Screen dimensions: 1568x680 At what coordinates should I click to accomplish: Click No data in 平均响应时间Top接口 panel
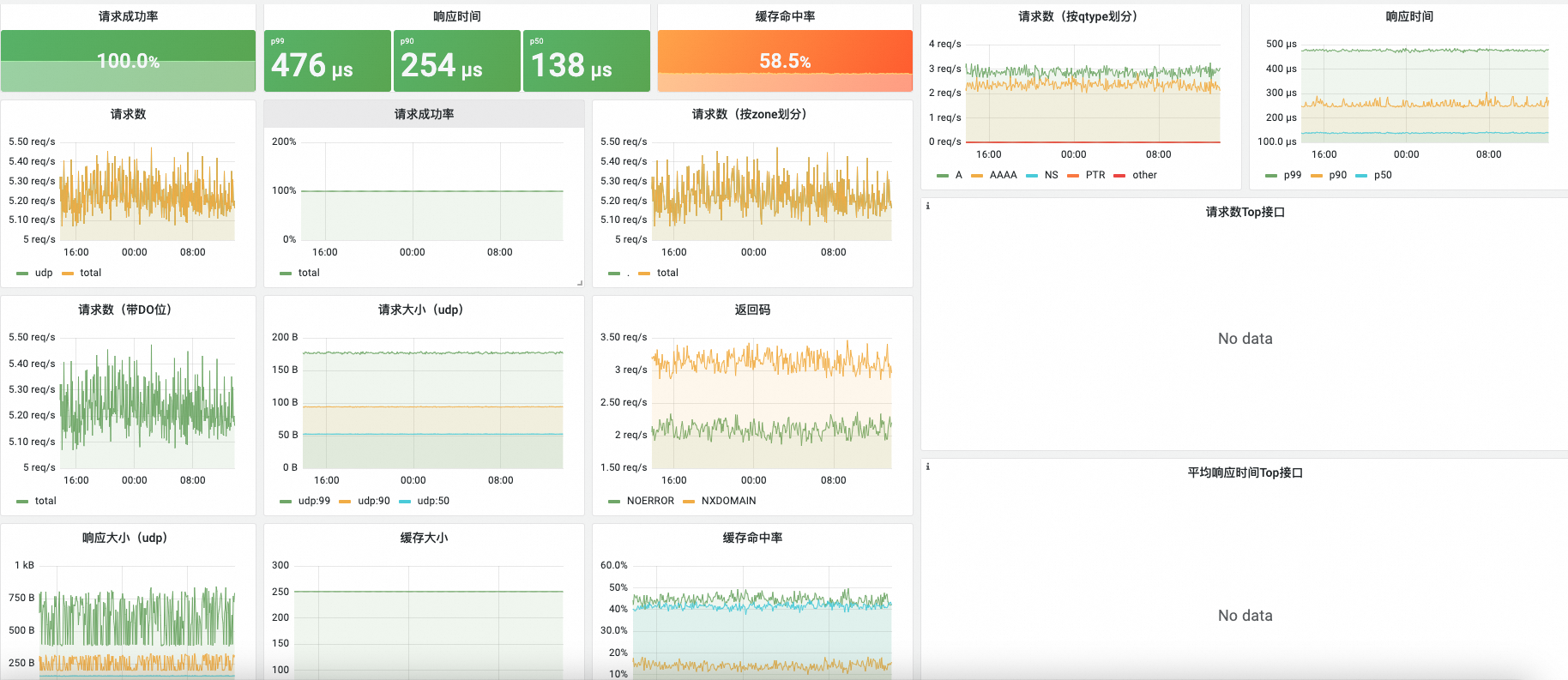[x=1245, y=616]
